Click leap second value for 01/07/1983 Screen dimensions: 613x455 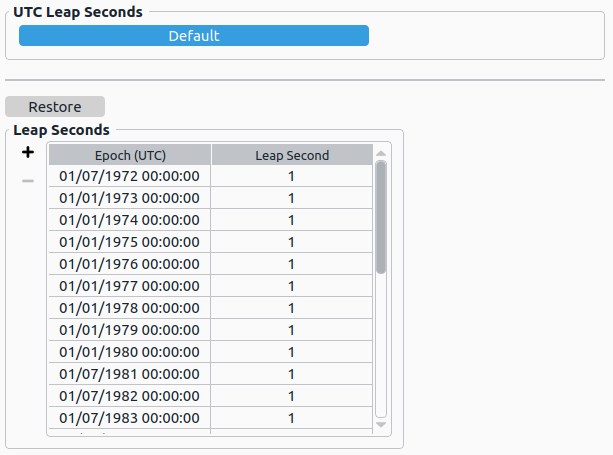[292, 418]
